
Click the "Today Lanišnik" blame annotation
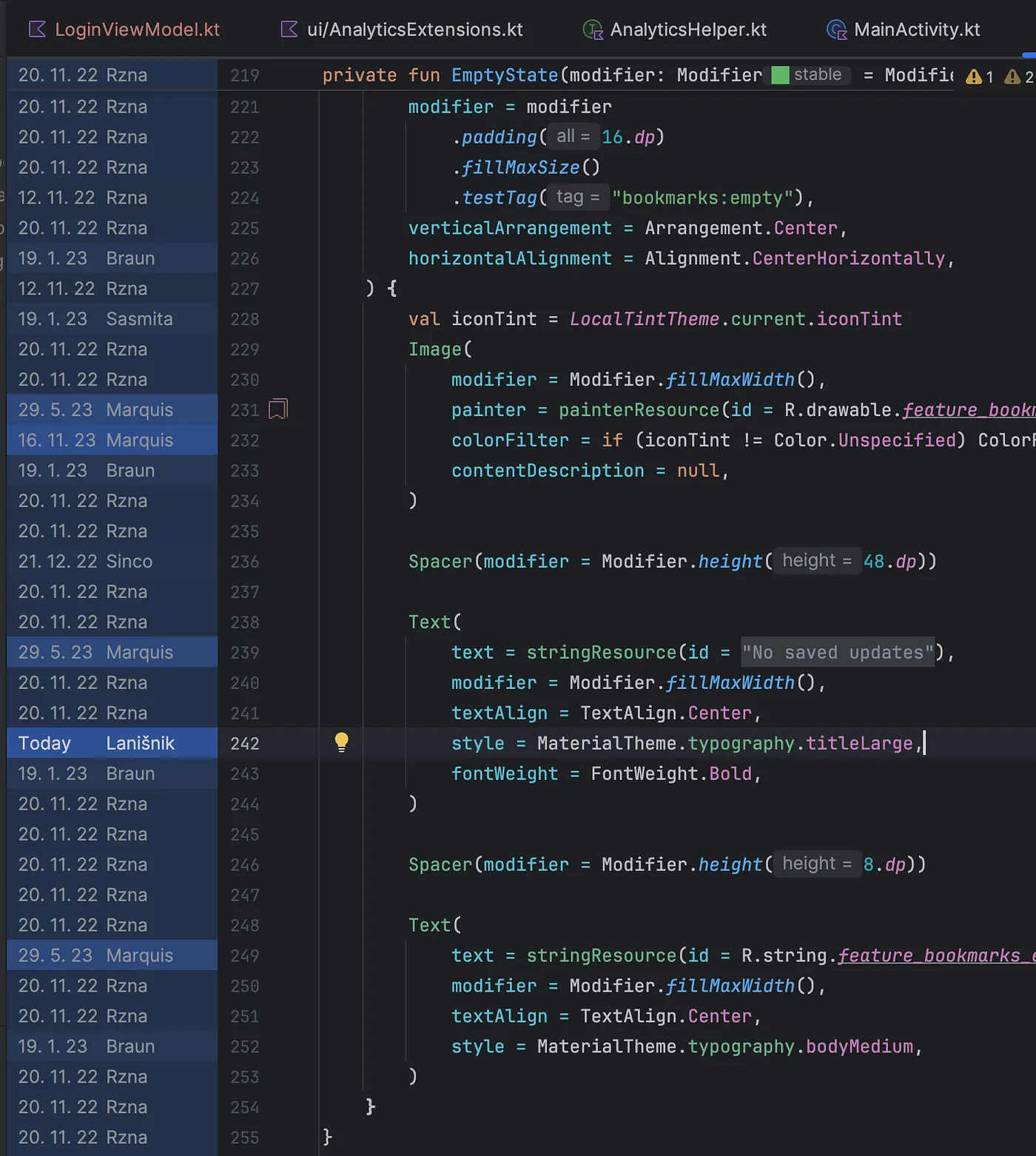pos(96,743)
